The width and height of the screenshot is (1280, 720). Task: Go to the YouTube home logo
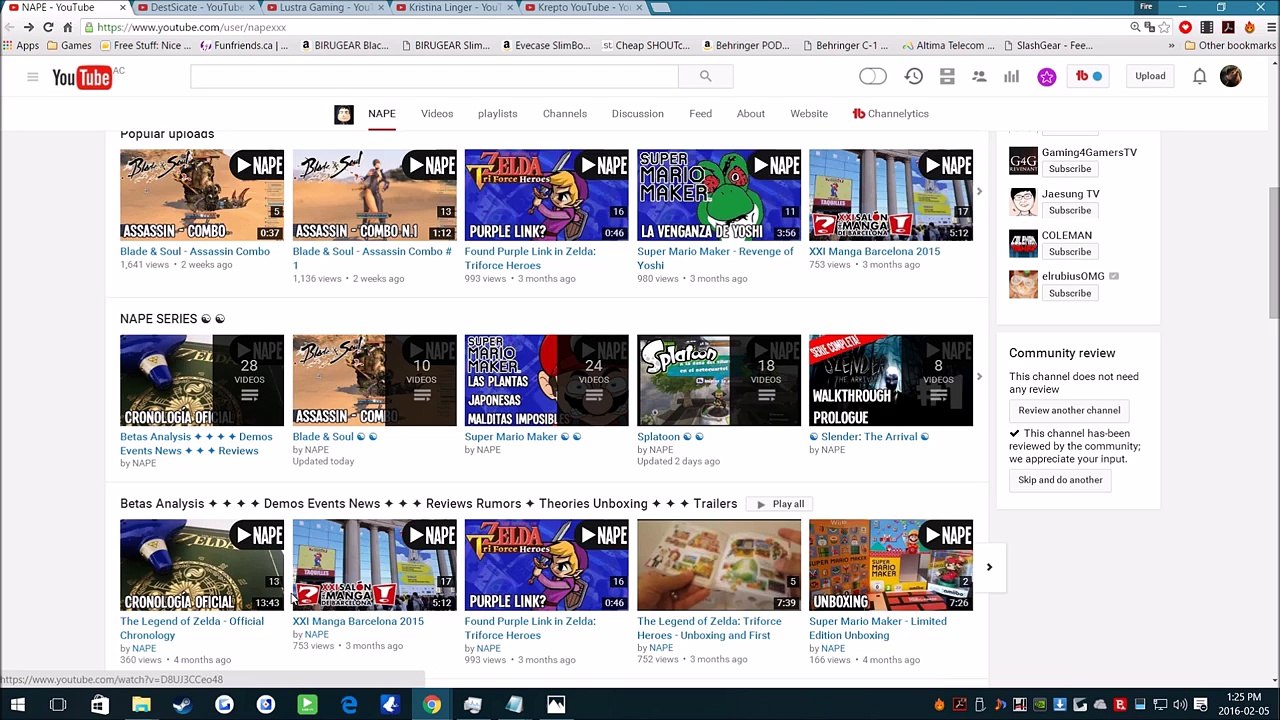[x=82, y=77]
